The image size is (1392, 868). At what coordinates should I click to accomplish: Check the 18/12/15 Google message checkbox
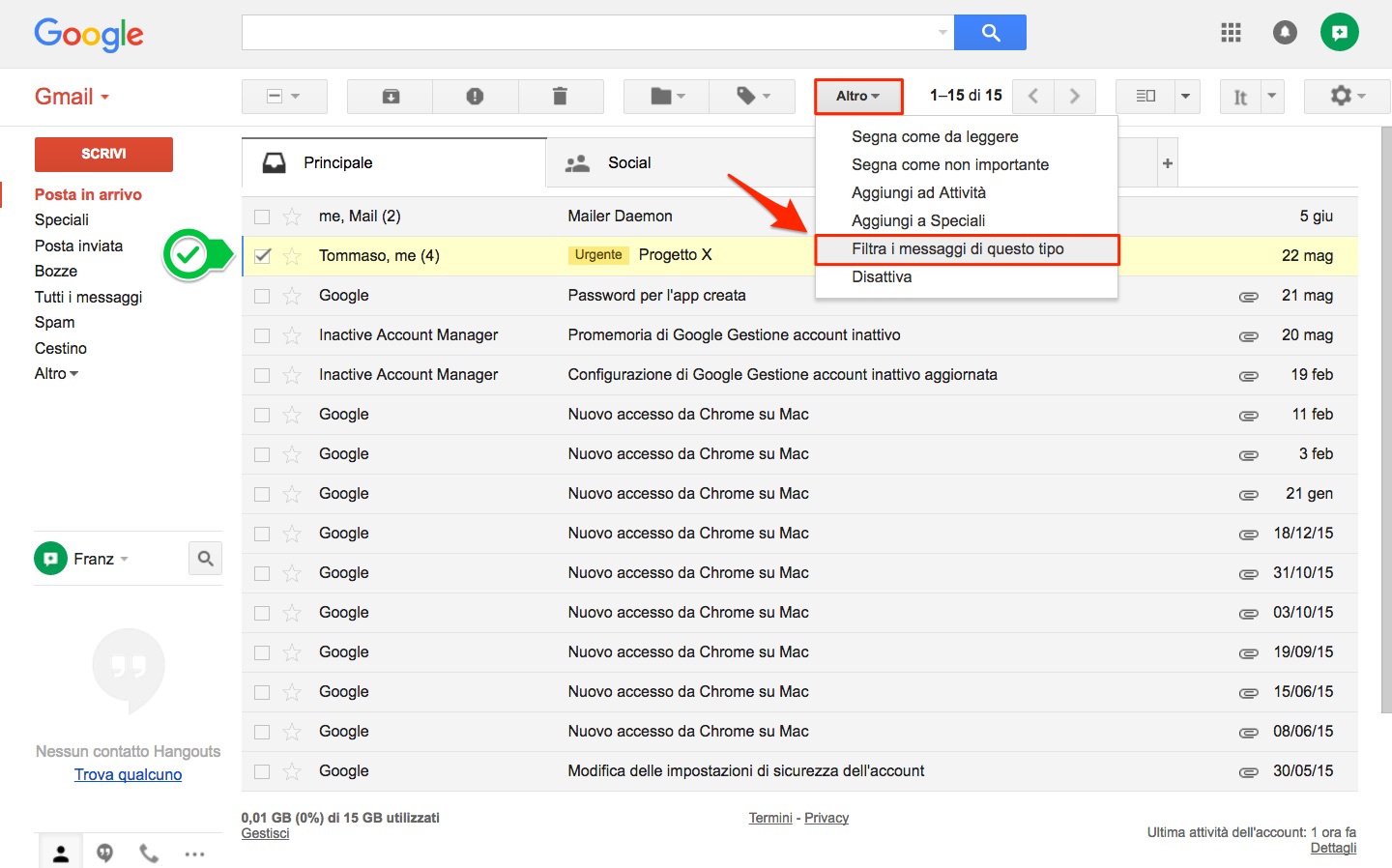tap(262, 534)
